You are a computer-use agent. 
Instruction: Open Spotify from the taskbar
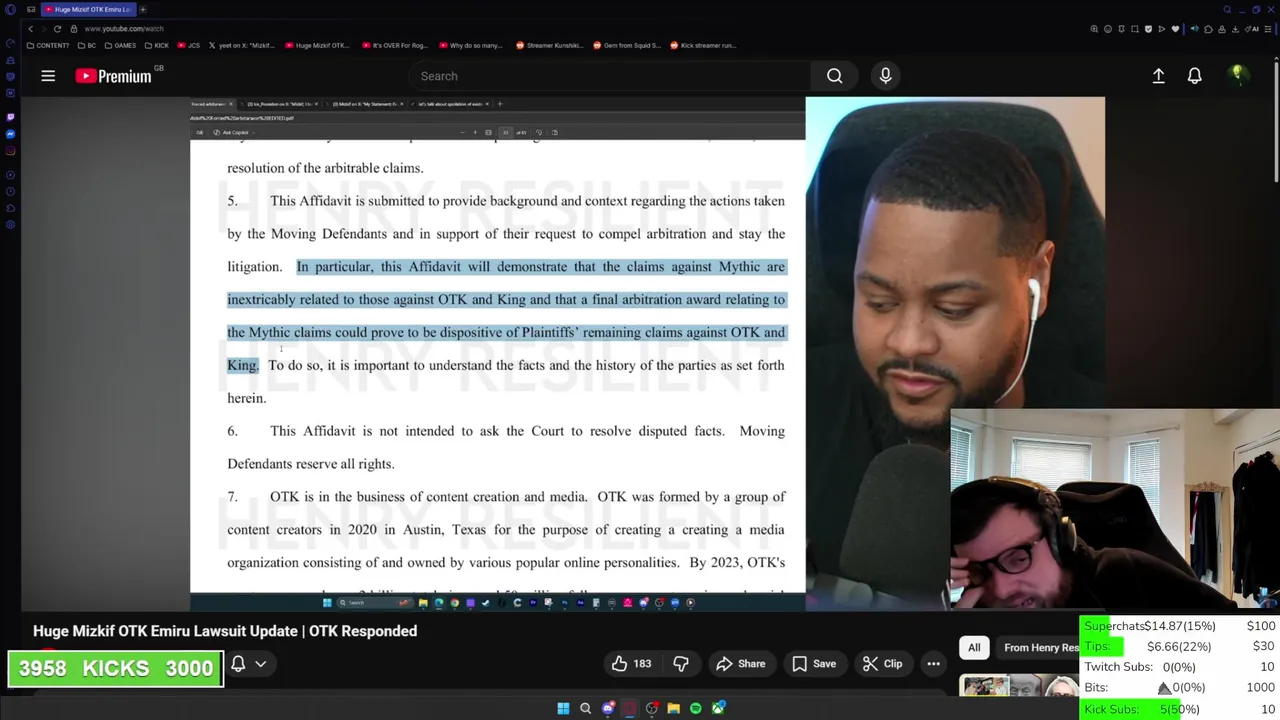(x=696, y=708)
